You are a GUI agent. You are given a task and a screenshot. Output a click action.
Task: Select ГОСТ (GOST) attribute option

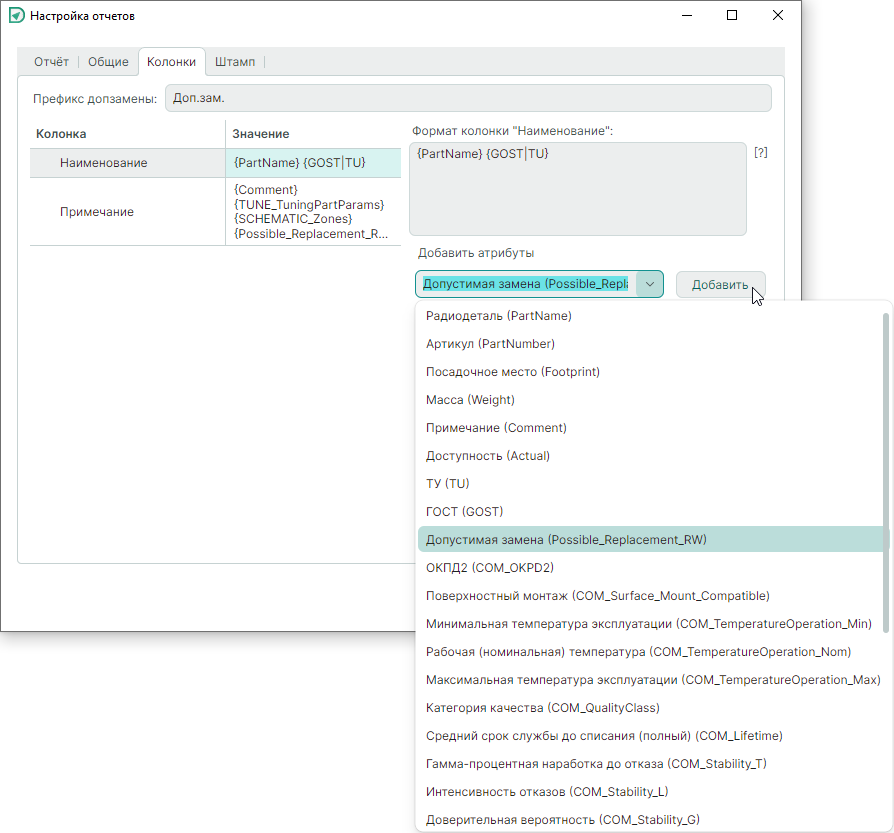[x=464, y=512]
